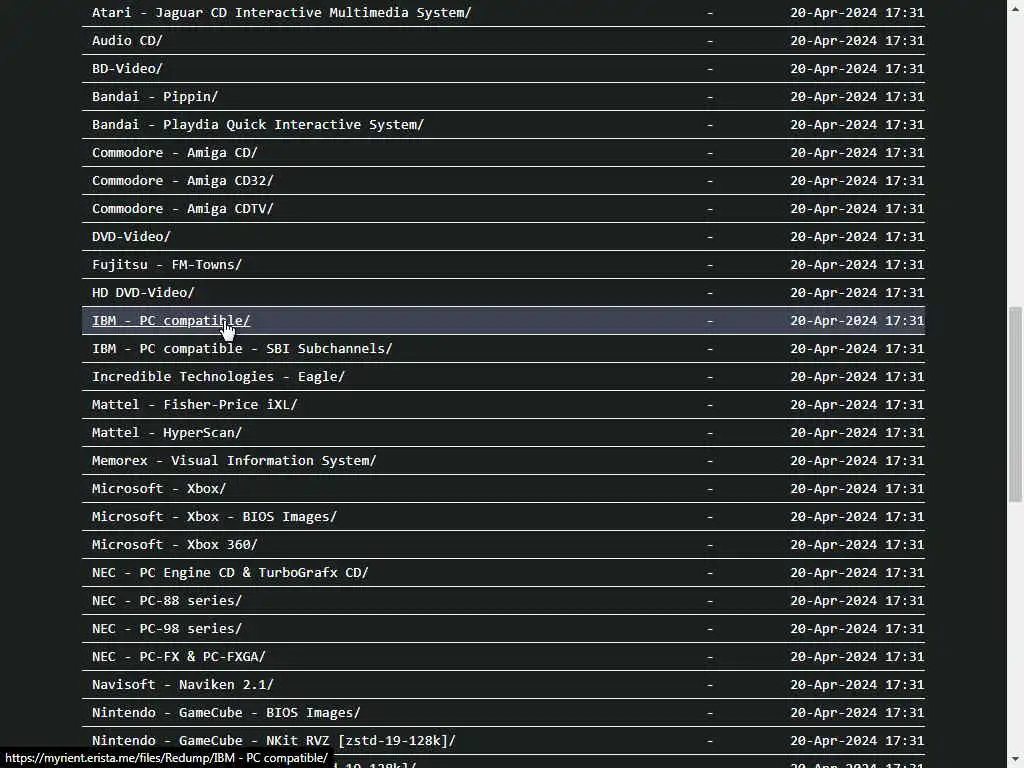The width and height of the screenshot is (1024, 768).
Task: Open Commodore - Amiga CD32/ directory
Action: 183,181
